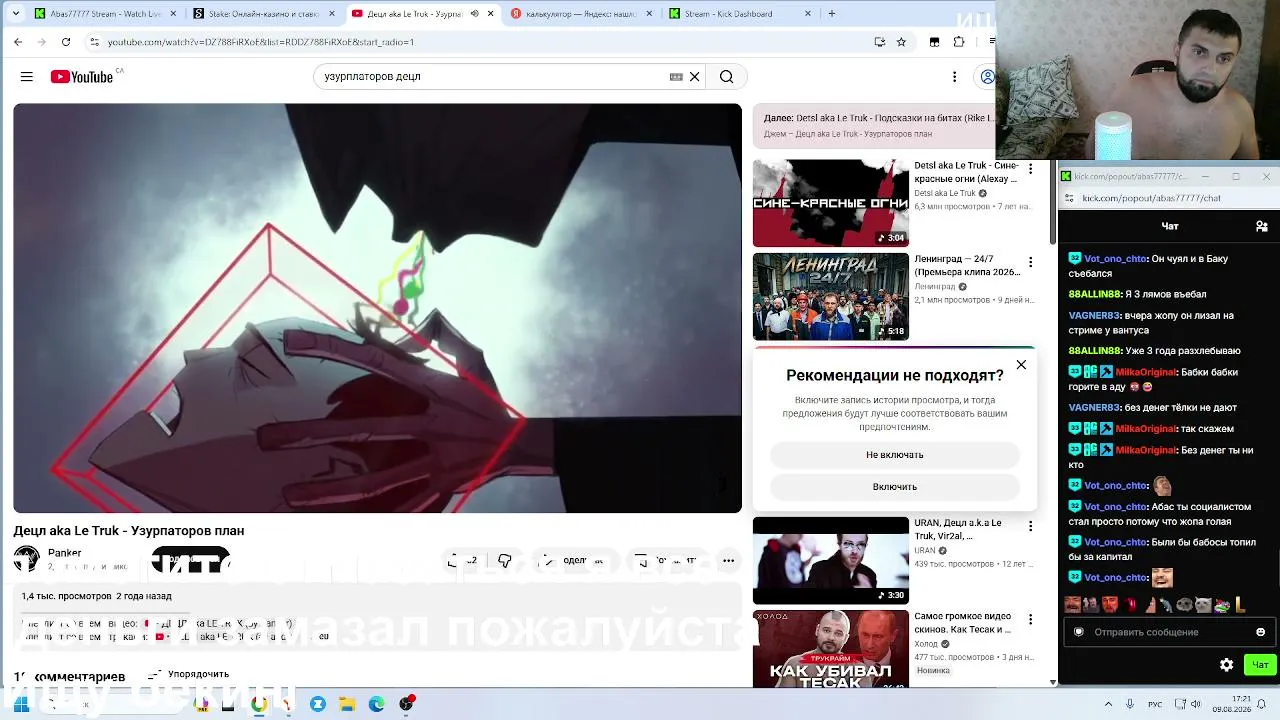Clear the YouTube search query with X

tap(695, 77)
